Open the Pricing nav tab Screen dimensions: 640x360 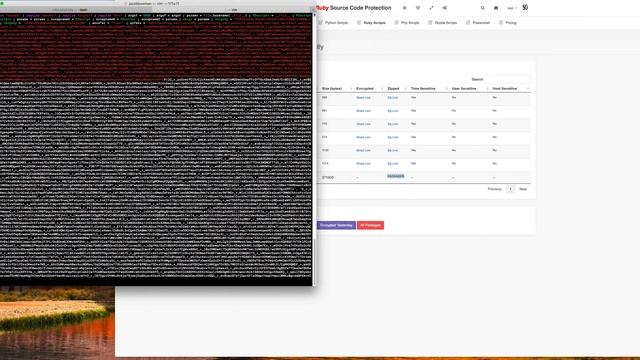[511, 23]
